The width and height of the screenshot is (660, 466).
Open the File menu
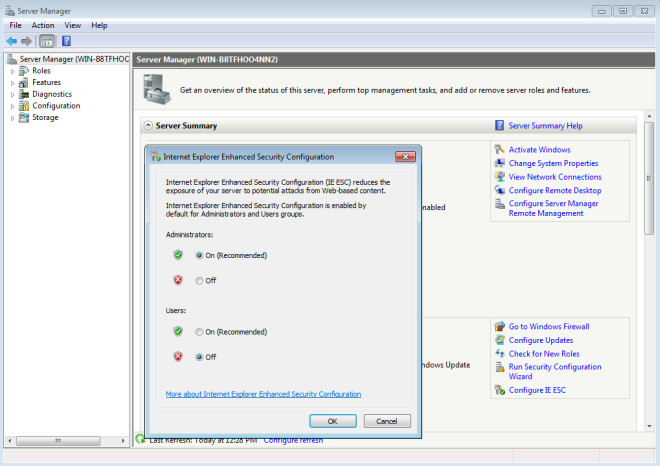coord(15,25)
